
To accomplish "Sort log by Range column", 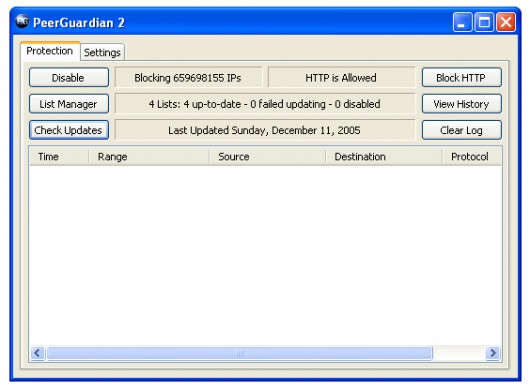I will coord(149,156).
